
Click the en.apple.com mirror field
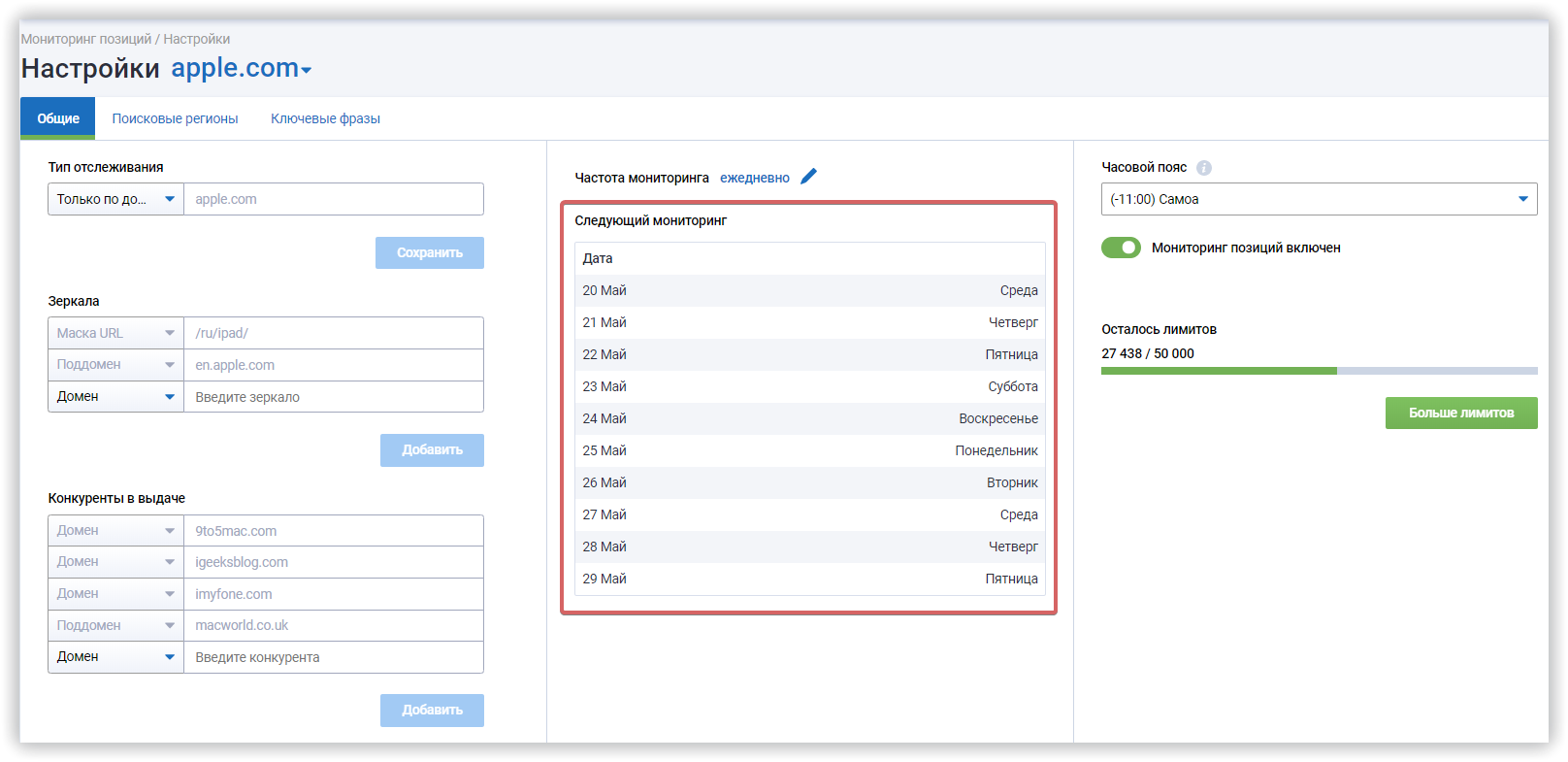[334, 365]
